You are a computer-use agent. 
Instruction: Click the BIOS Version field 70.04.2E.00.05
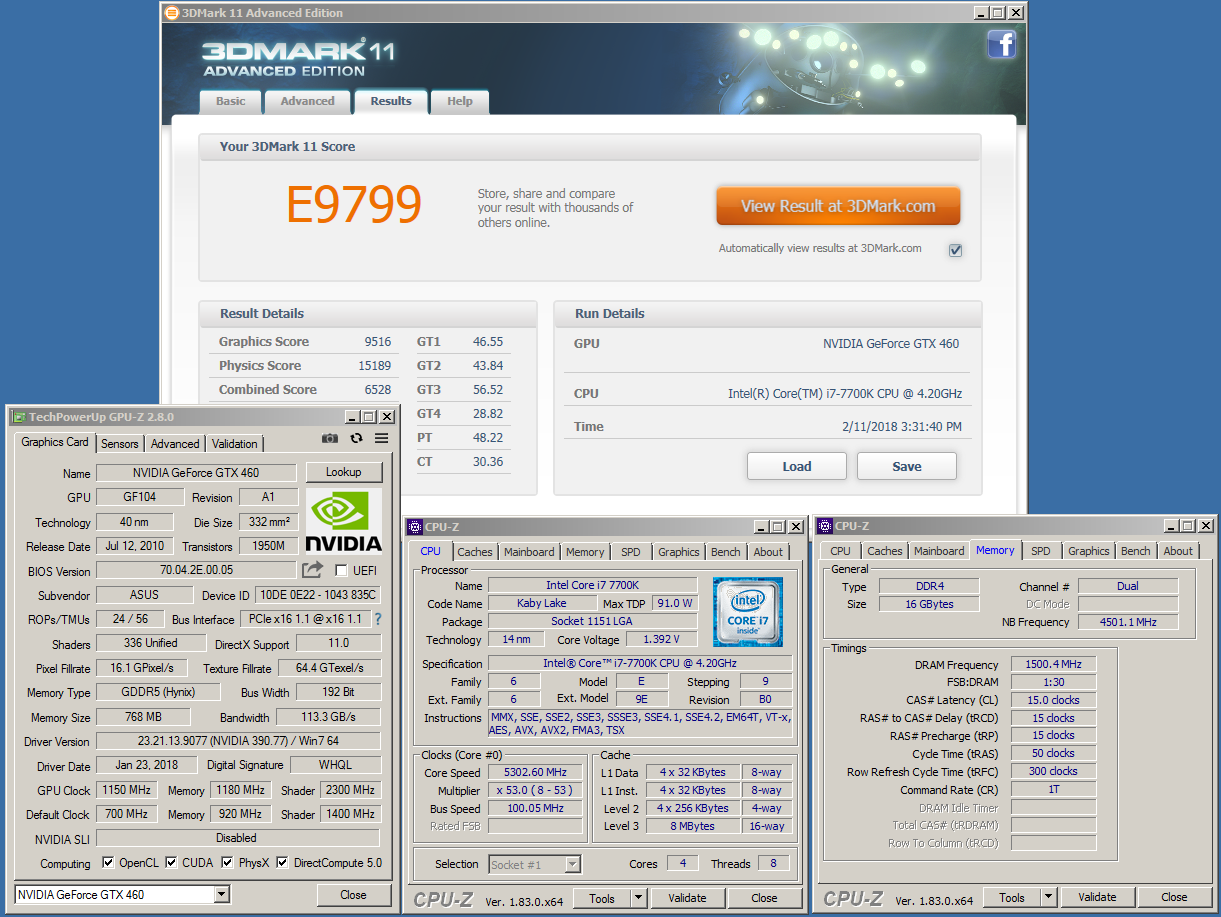pos(197,570)
